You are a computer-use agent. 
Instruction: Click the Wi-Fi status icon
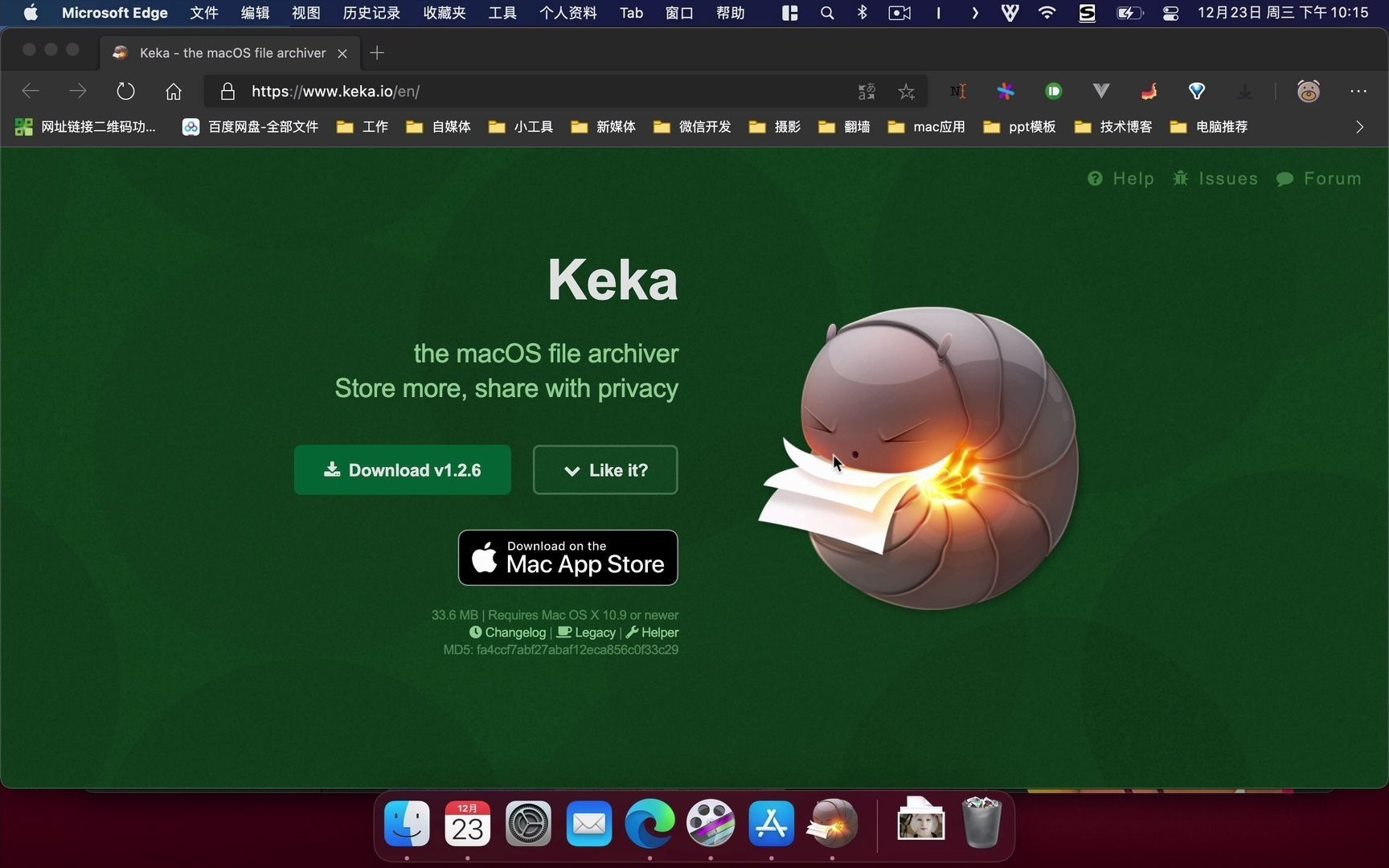[x=1047, y=13]
